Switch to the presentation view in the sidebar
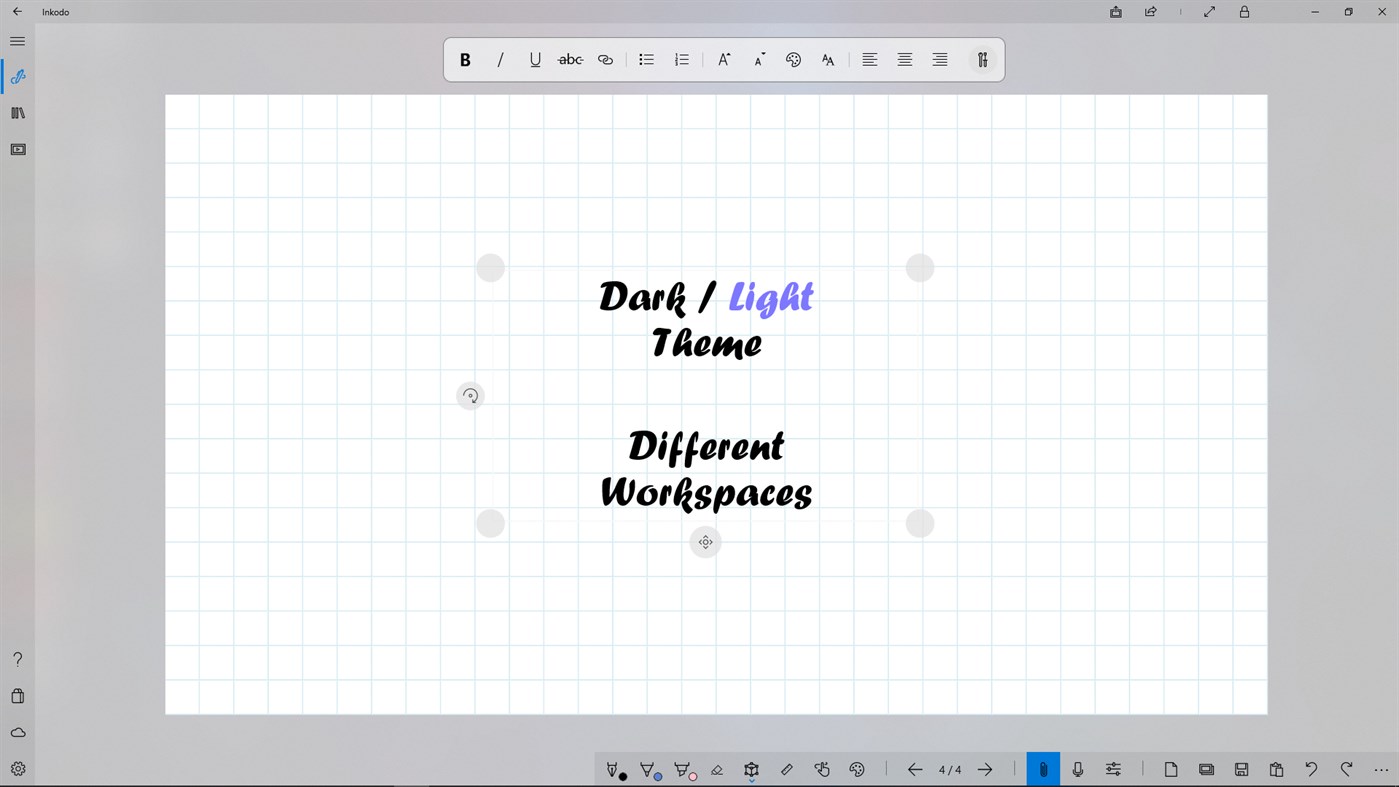The width and height of the screenshot is (1399, 787). [x=17, y=149]
